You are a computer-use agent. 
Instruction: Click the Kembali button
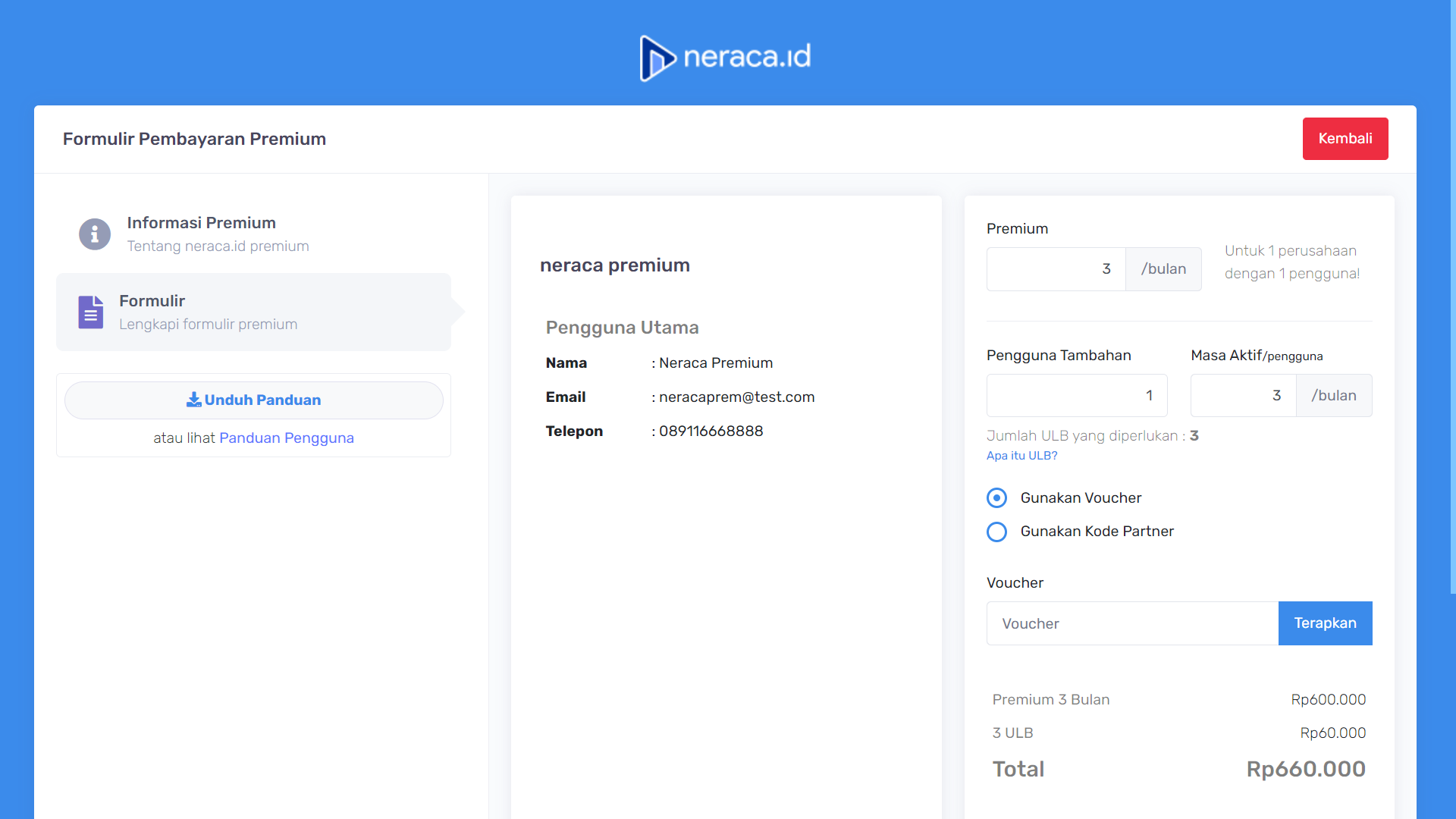click(1345, 139)
